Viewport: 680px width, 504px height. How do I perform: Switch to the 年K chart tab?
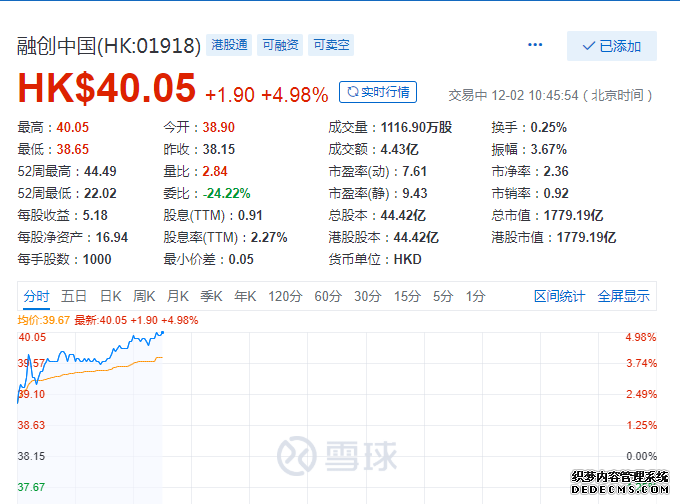(245, 296)
